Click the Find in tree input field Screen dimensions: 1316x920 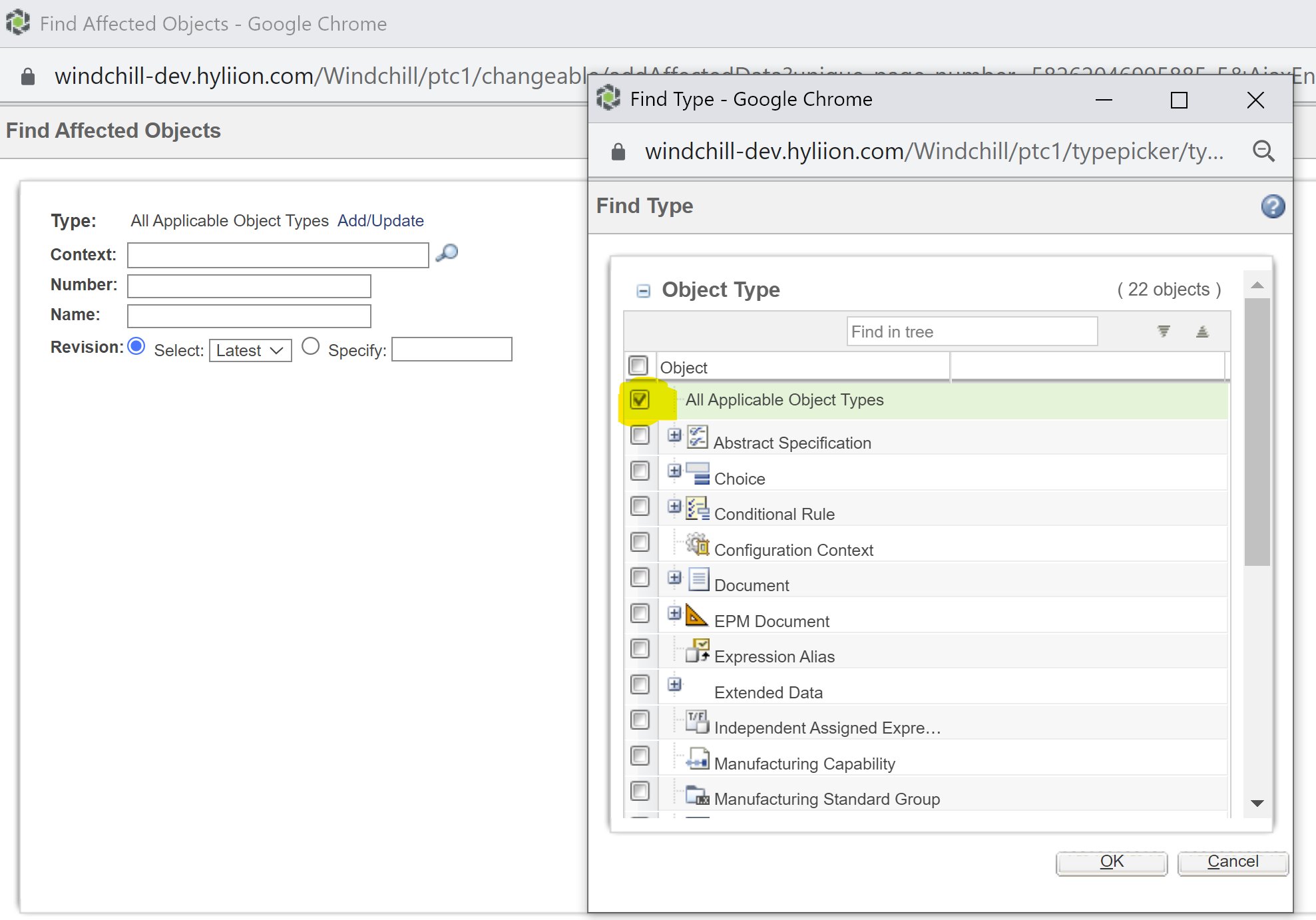click(x=971, y=332)
